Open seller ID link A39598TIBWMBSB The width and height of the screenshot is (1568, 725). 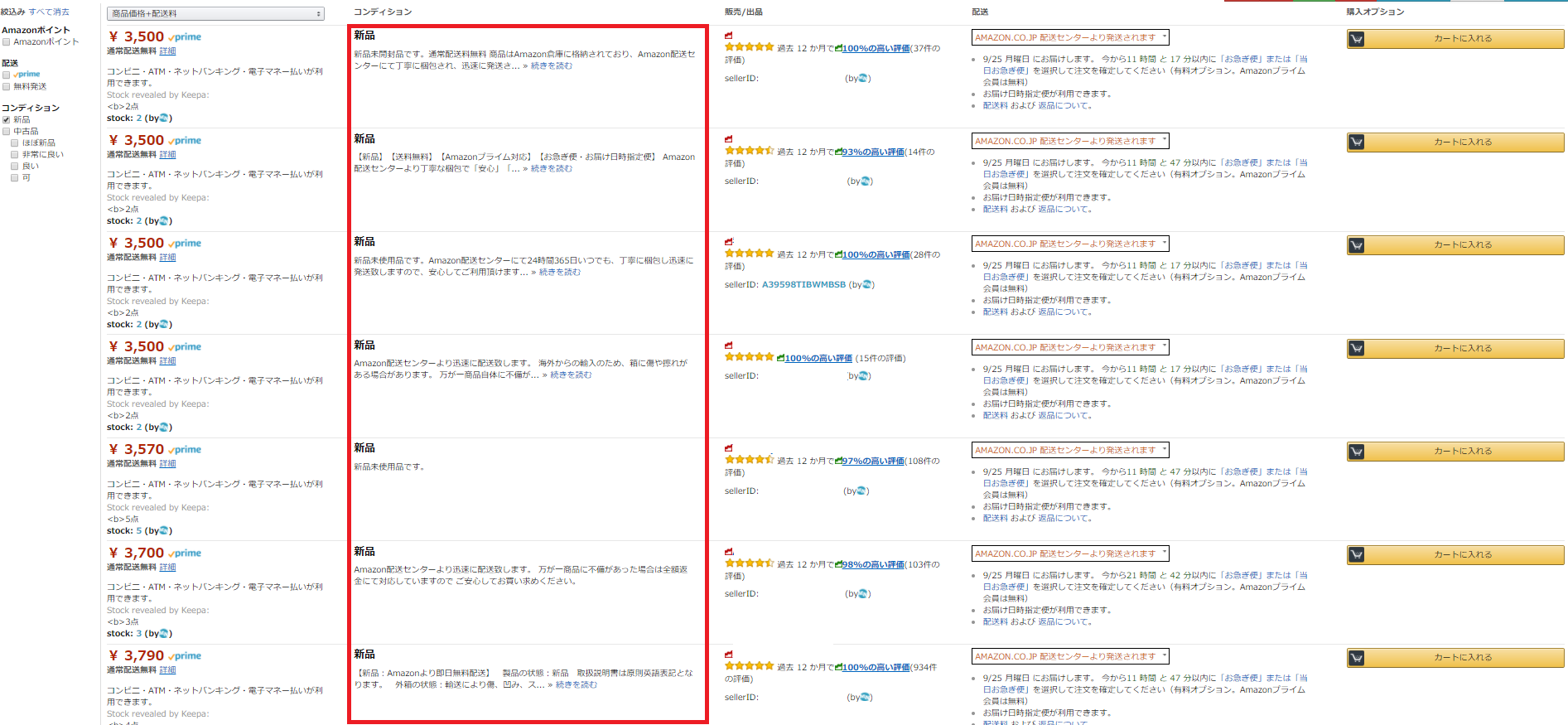click(x=803, y=284)
